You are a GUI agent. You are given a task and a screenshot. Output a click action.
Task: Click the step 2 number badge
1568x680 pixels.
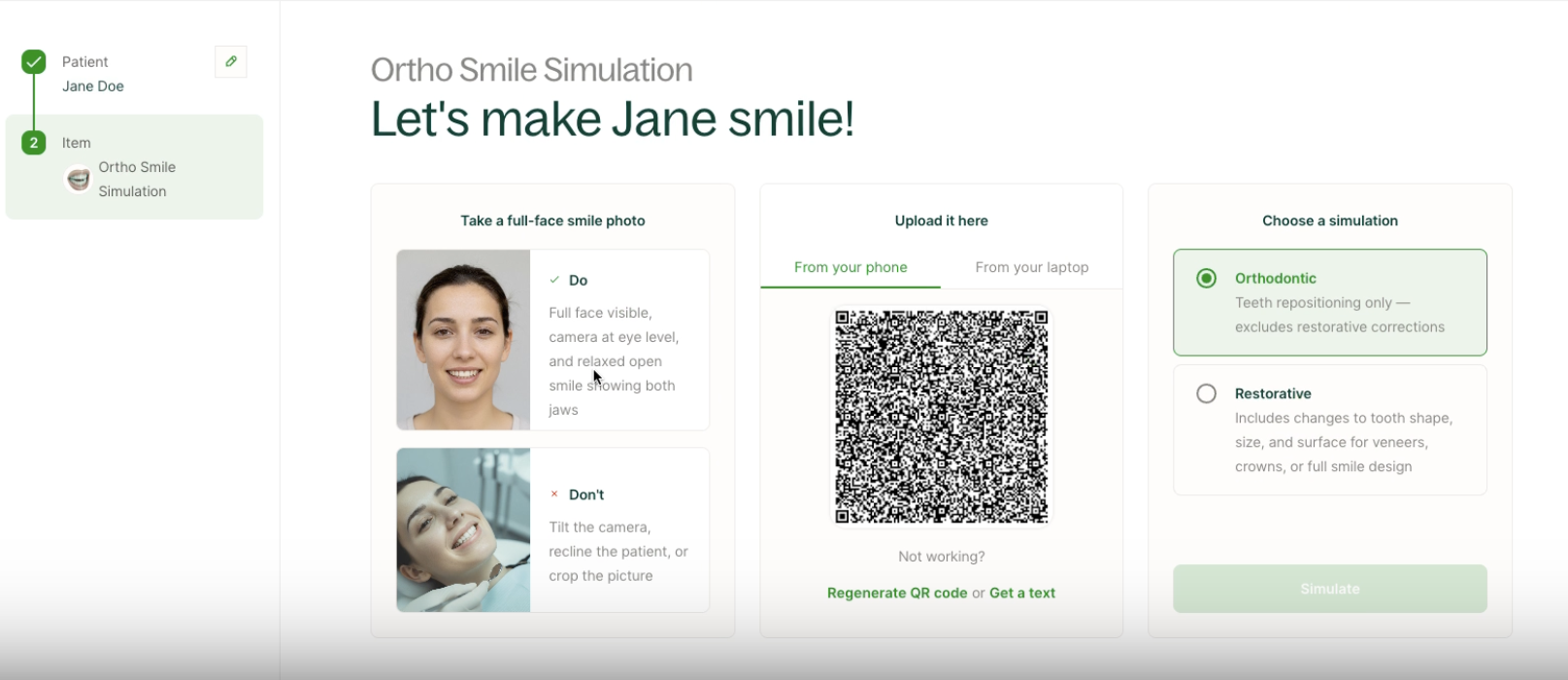pyautogui.click(x=34, y=143)
